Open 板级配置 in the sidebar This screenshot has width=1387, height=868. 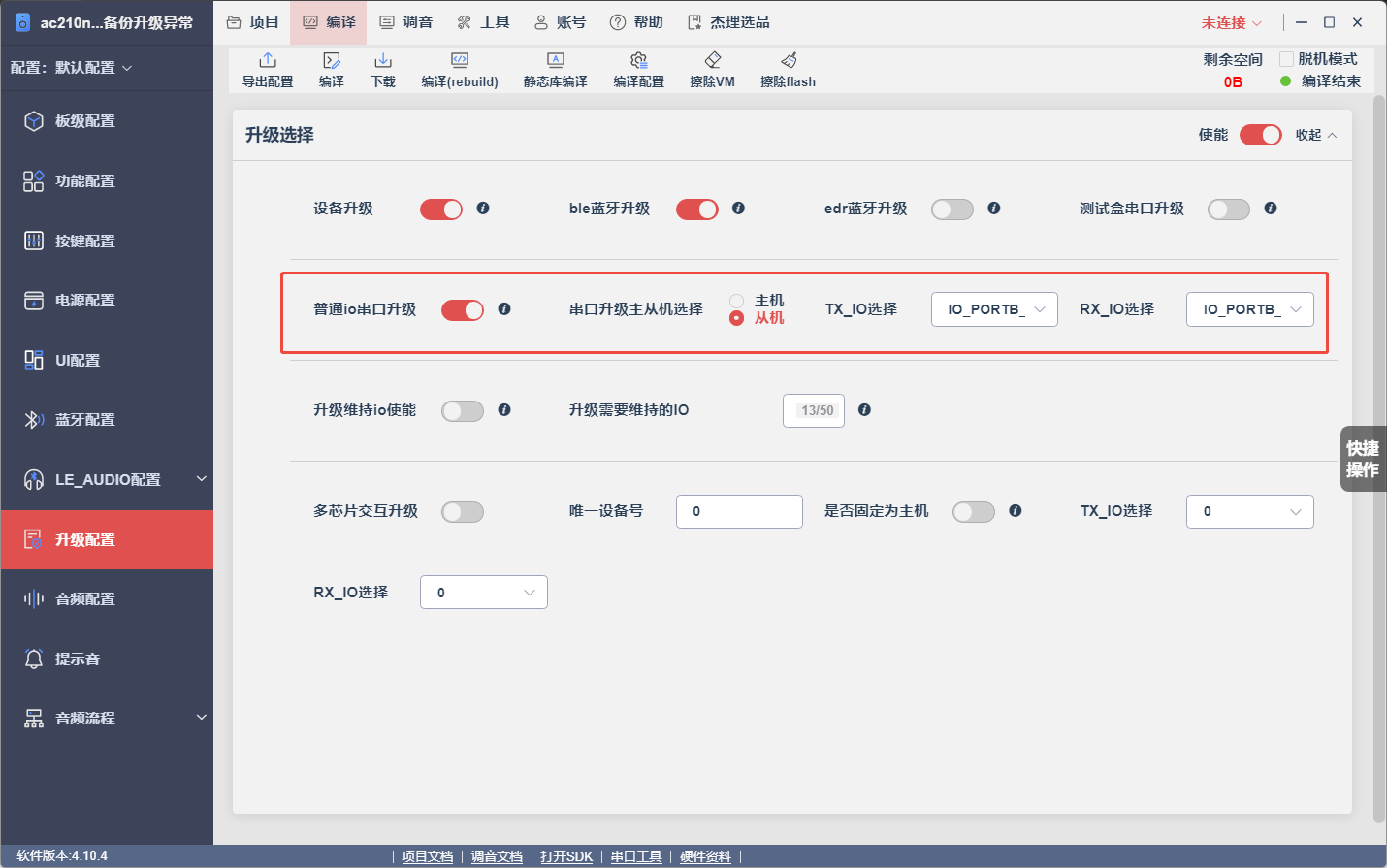[x=107, y=121]
